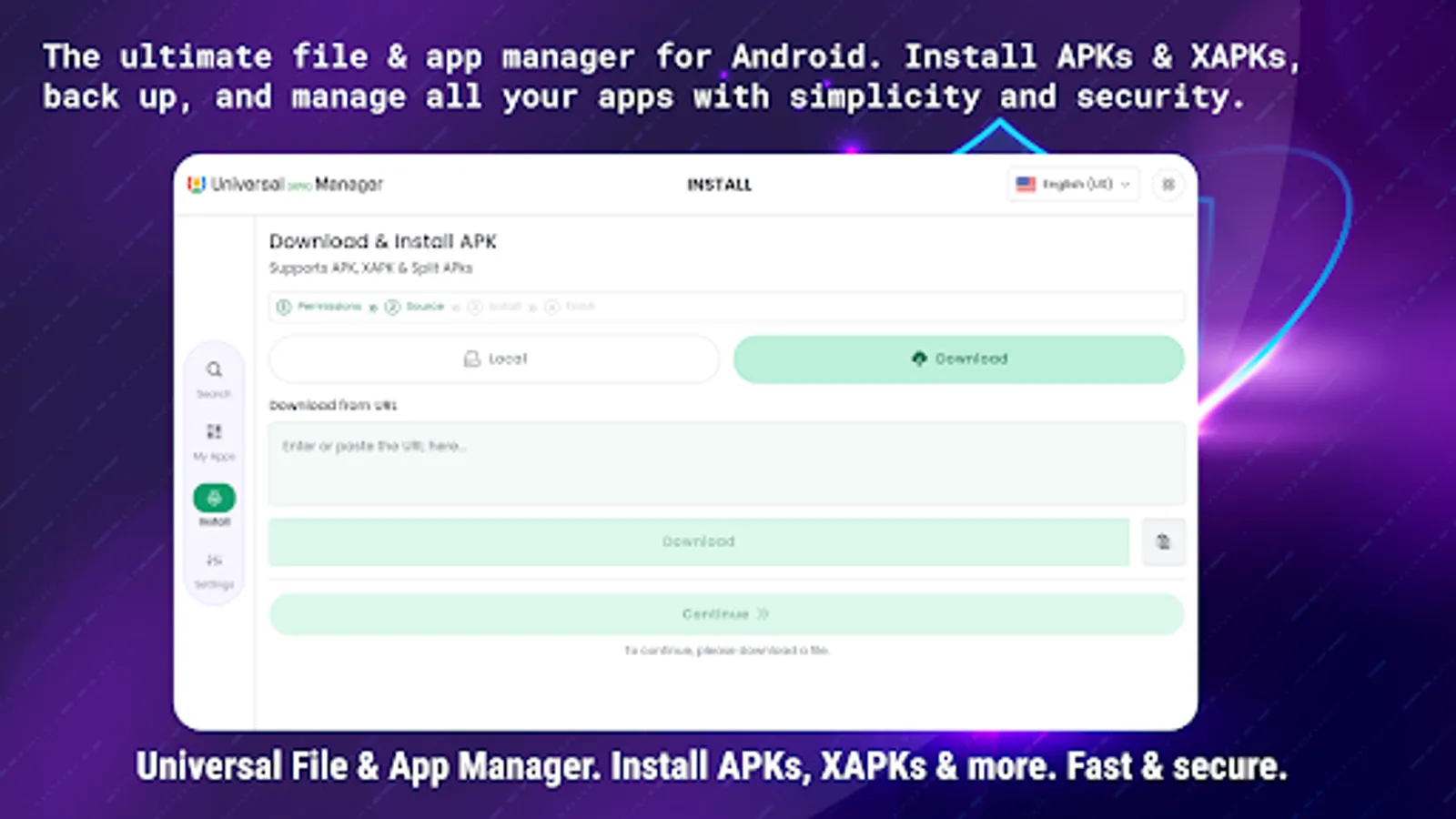The image size is (1456, 819).
Task: Click the arrow after the Permissions step
Action: point(372,308)
